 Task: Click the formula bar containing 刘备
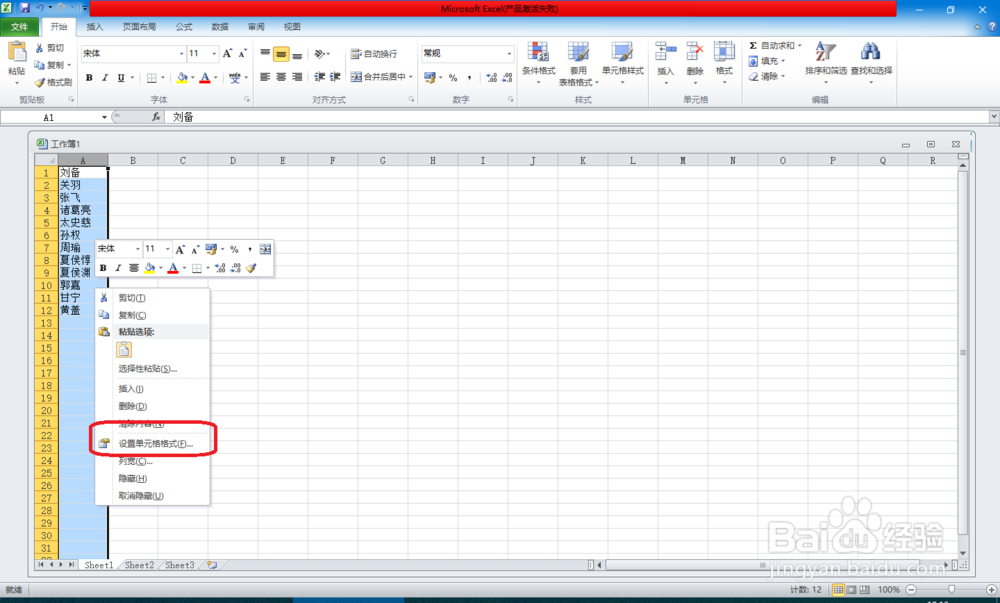click(577, 117)
